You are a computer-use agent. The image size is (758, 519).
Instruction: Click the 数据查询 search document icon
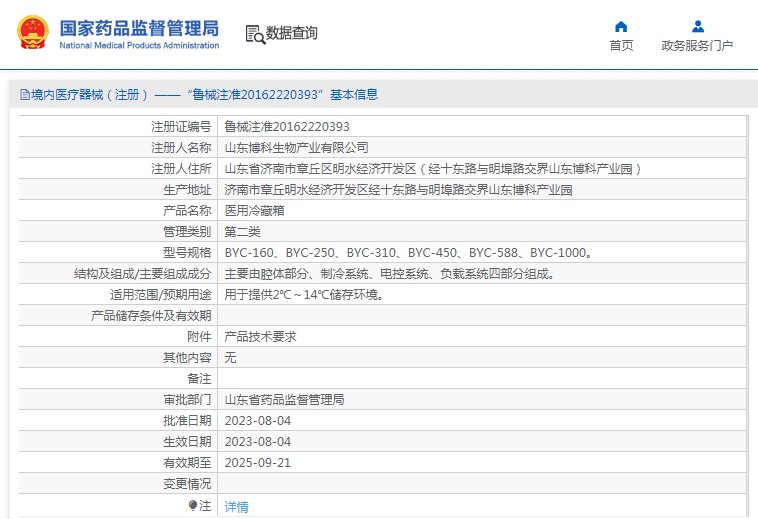[x=255, y=34]
